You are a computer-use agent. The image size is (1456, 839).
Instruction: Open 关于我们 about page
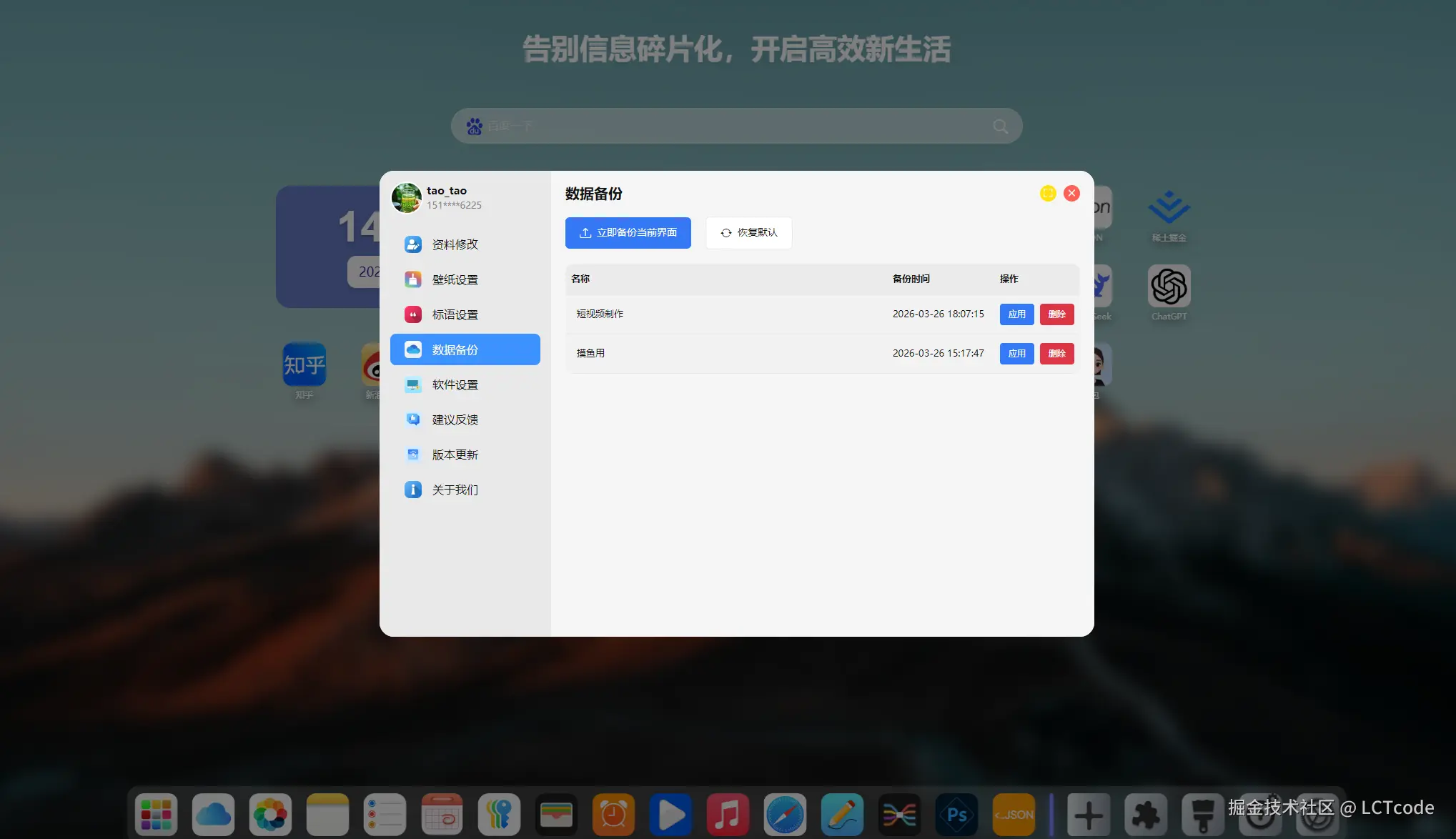coord(455,490)
